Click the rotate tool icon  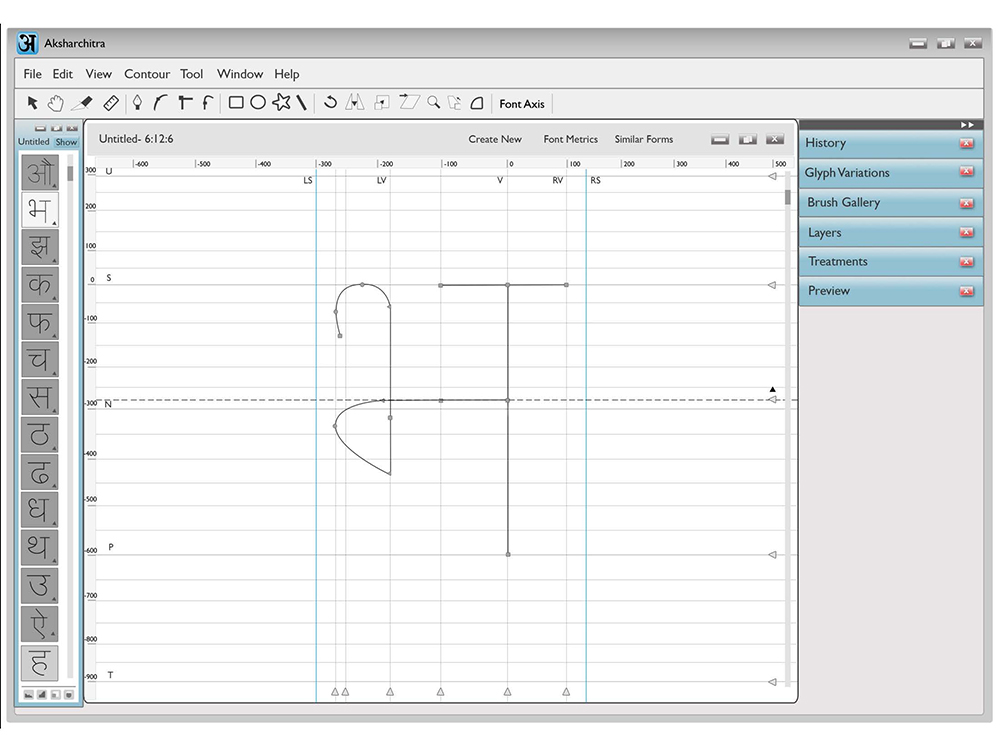pyautogui.click(x=330, y=103)
